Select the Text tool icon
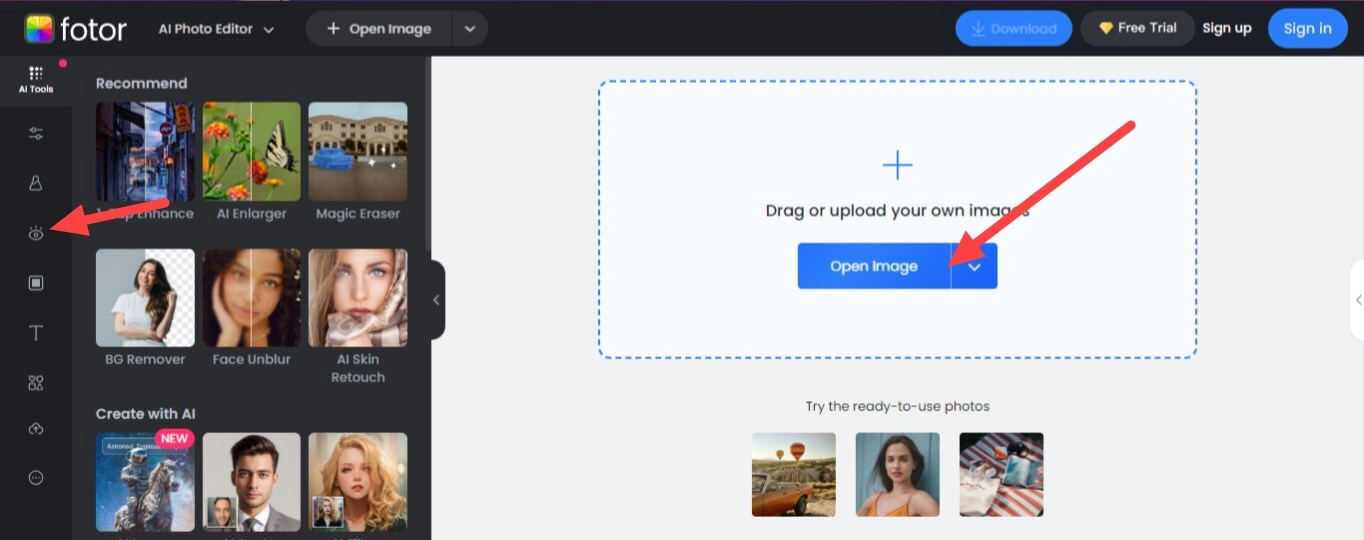The image size is (1364, 540). (36, 333)
